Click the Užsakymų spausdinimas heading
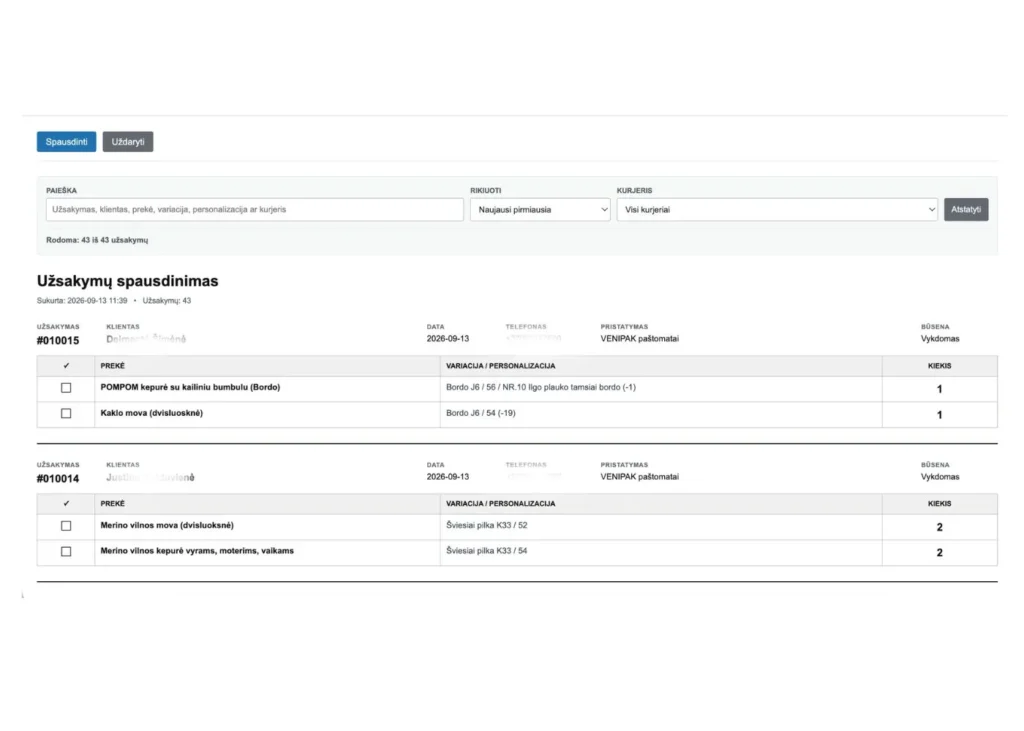This screenshot has height=731, width=1024. pos(127,281)
